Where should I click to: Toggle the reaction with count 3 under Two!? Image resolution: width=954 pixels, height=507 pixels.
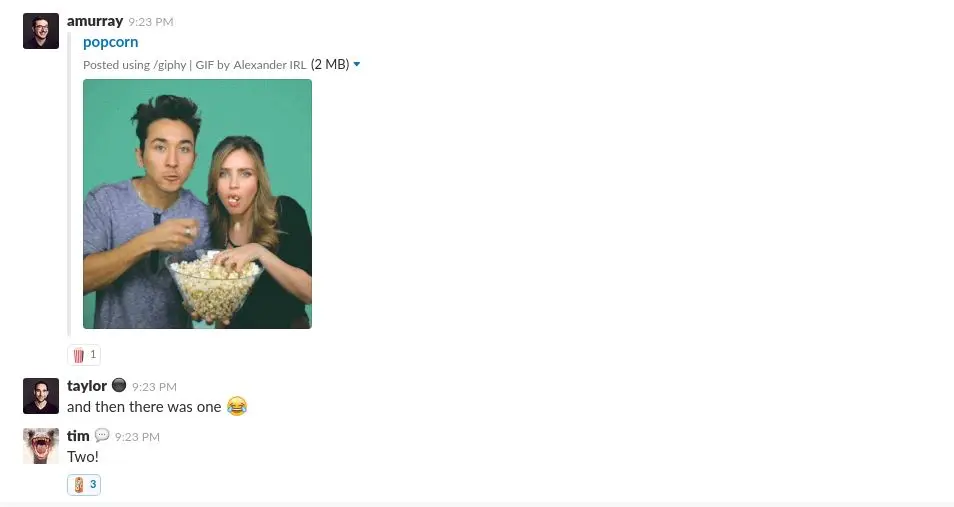pyautogui.click(x=84, y=485)
